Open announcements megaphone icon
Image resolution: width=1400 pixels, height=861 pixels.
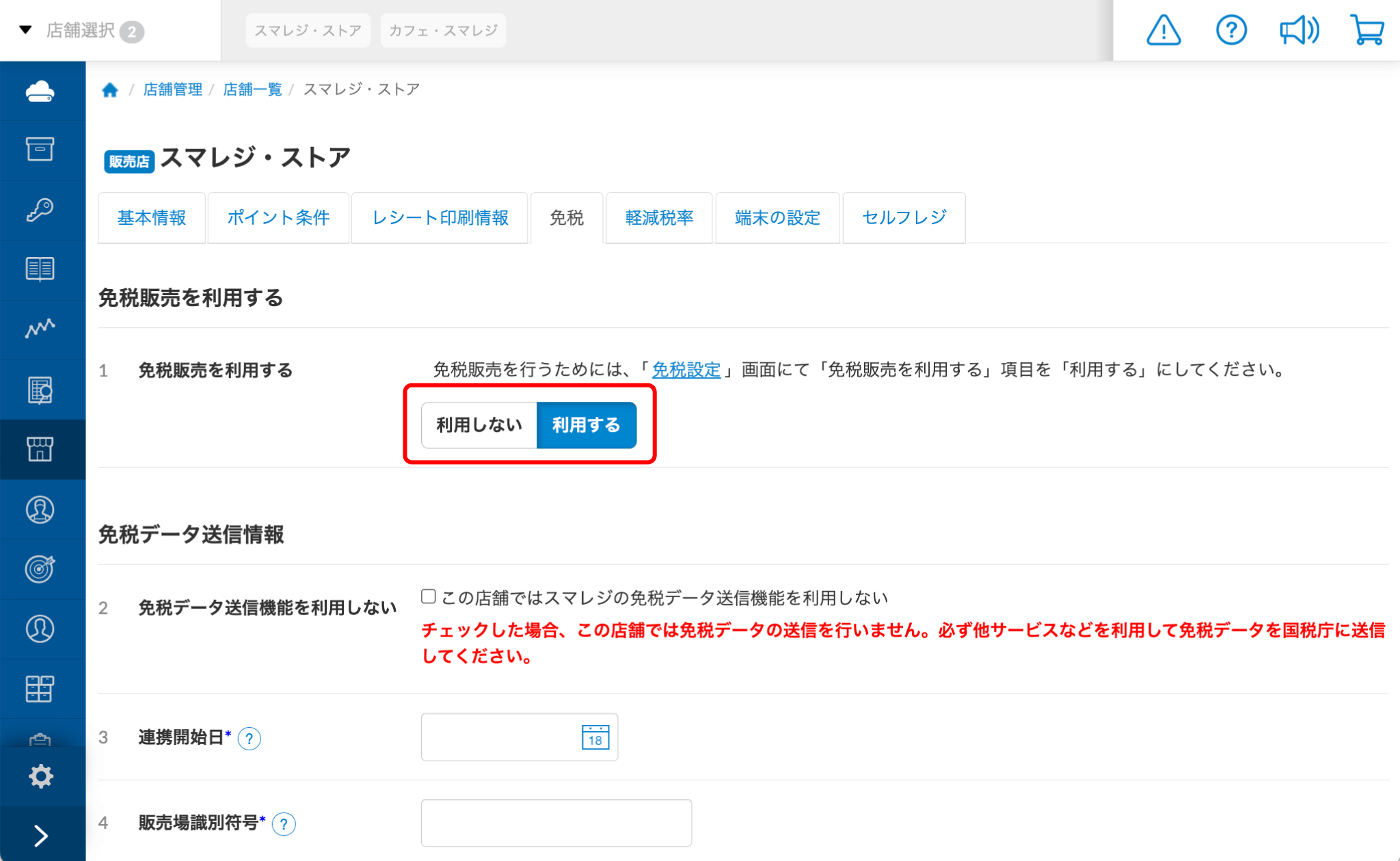(x=1299, y=31)
